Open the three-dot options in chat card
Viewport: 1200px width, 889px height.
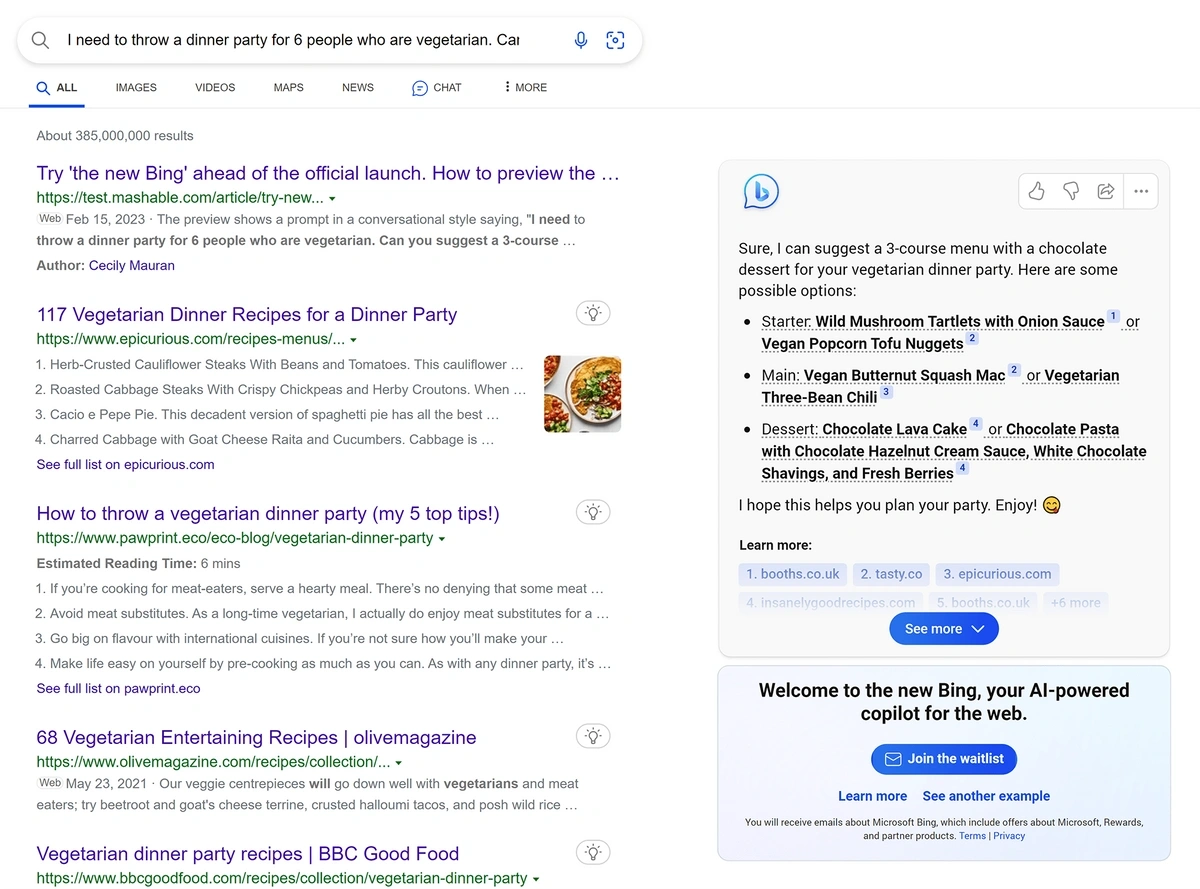pos(1141,191)
